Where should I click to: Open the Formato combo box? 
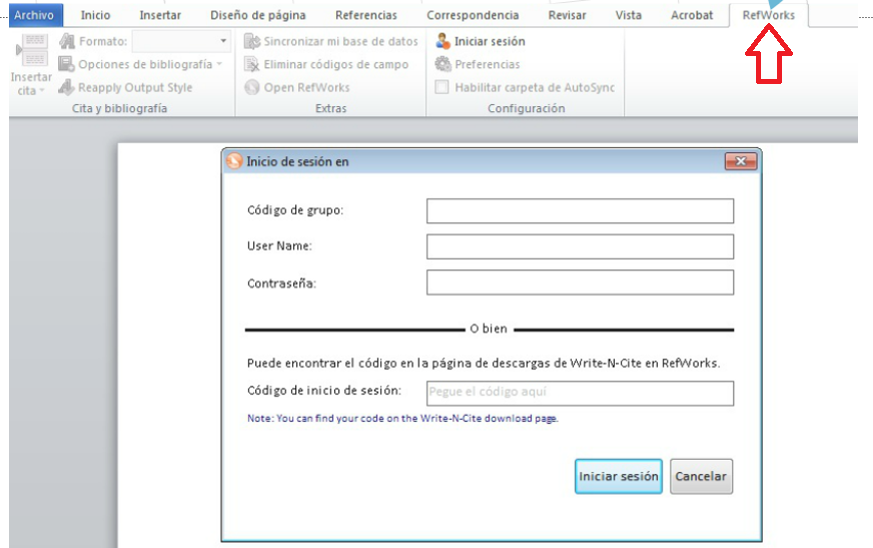182,41
